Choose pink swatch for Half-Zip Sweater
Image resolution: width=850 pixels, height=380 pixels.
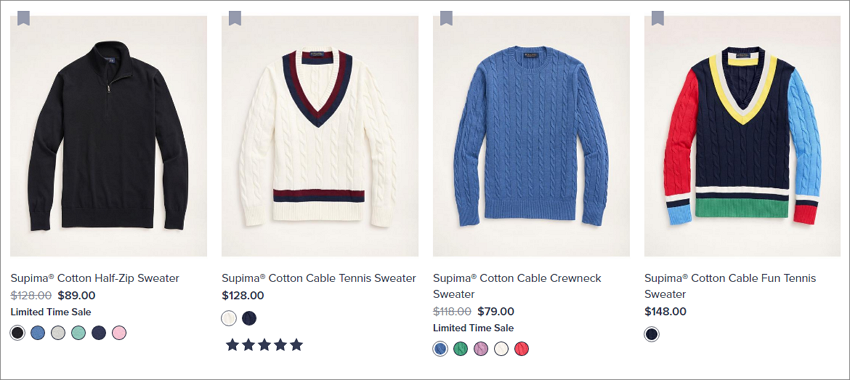point(119,333)
